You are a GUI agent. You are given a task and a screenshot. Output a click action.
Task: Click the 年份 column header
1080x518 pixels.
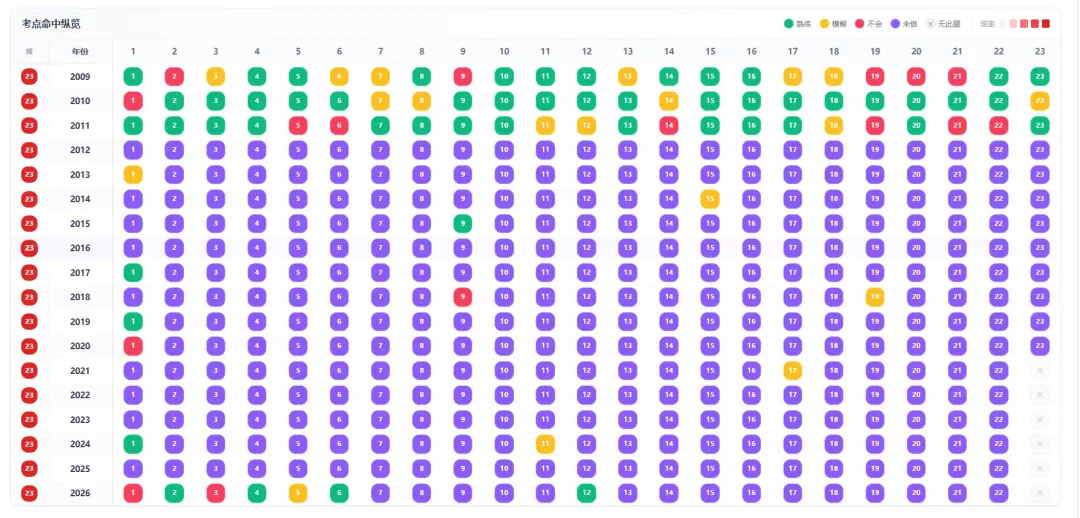click(80, 52)
